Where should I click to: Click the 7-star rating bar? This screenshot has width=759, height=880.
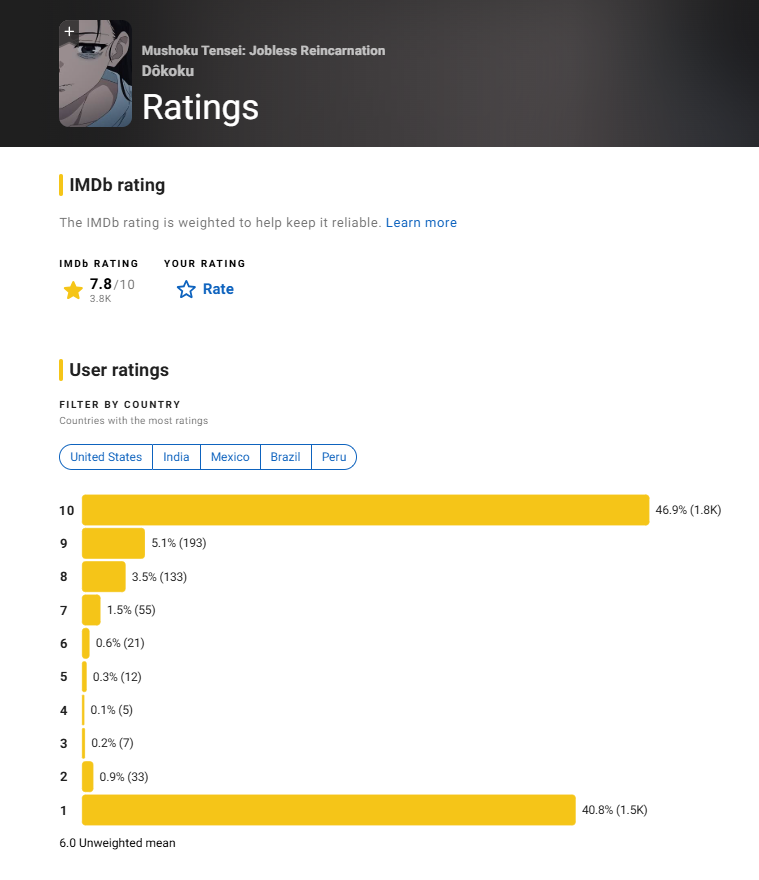(x=92, y=610)
